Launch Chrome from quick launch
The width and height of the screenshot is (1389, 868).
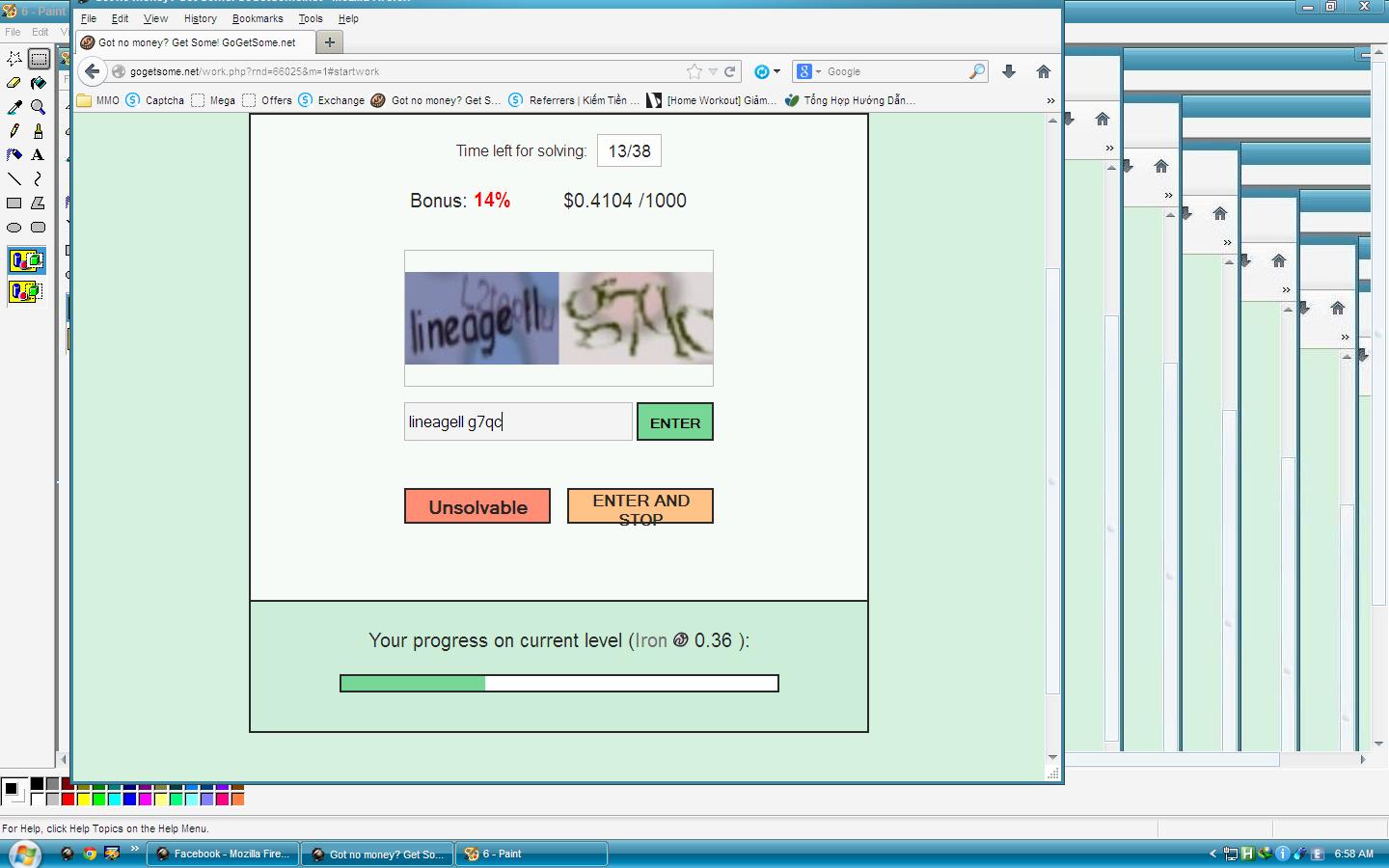[x=90, y=854]
